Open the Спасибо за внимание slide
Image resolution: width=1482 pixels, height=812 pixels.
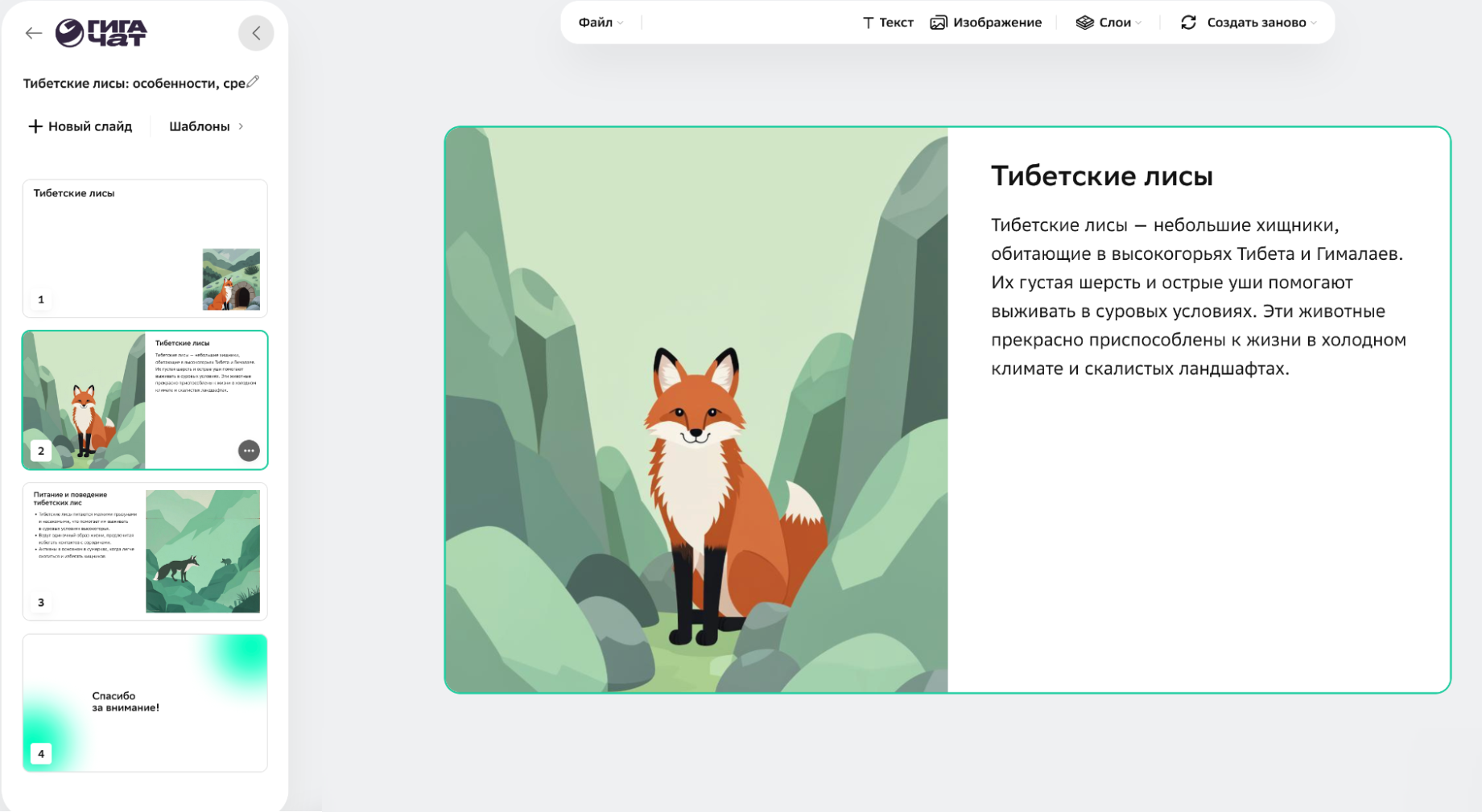(145, 703)
